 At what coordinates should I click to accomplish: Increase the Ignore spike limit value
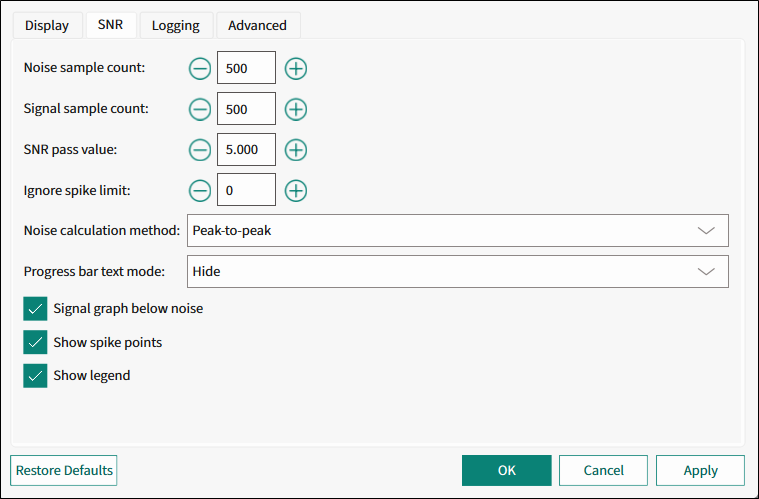(x=296, y=190)
